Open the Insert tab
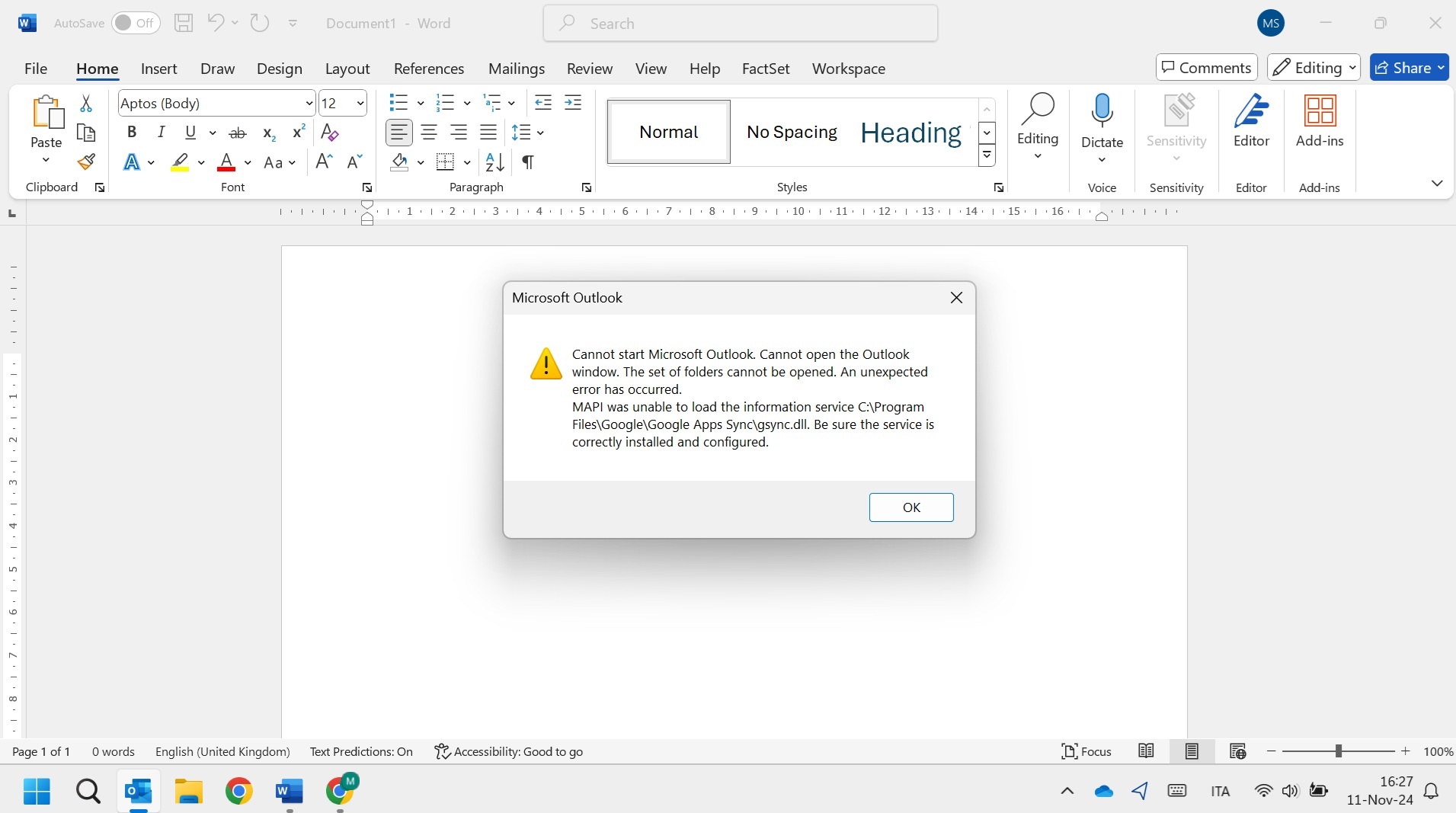Image resolution: width=1456 pixels, height=813 pixels. tap(158, 69)
